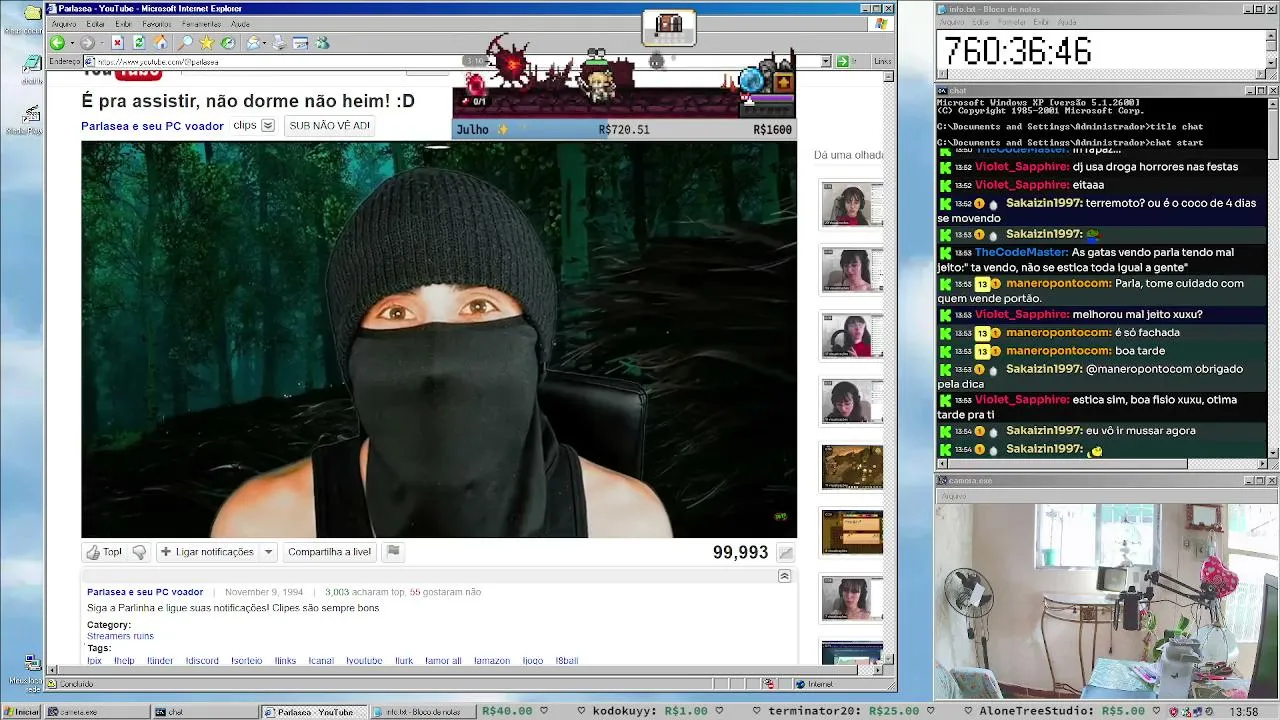This screenshot has width=1280, height=720.
Task: Click the Links toolbar label
Action: tap(882, 61)
